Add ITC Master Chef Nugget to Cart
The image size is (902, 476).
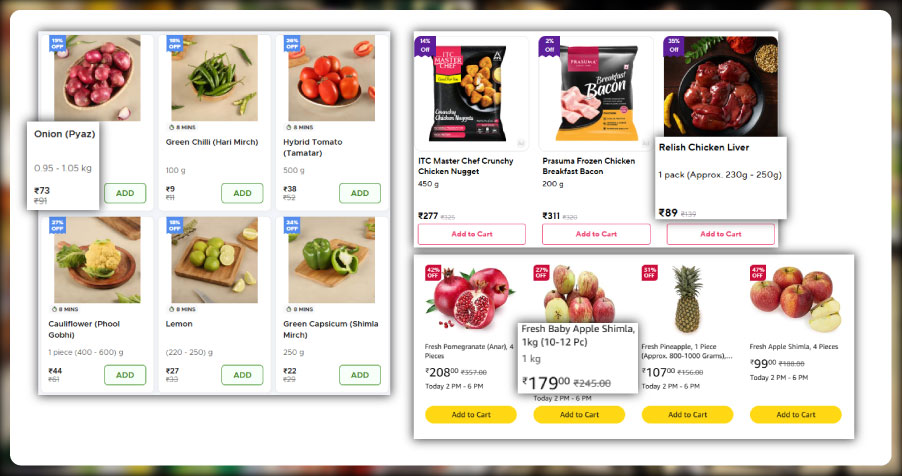click(472, 234)
